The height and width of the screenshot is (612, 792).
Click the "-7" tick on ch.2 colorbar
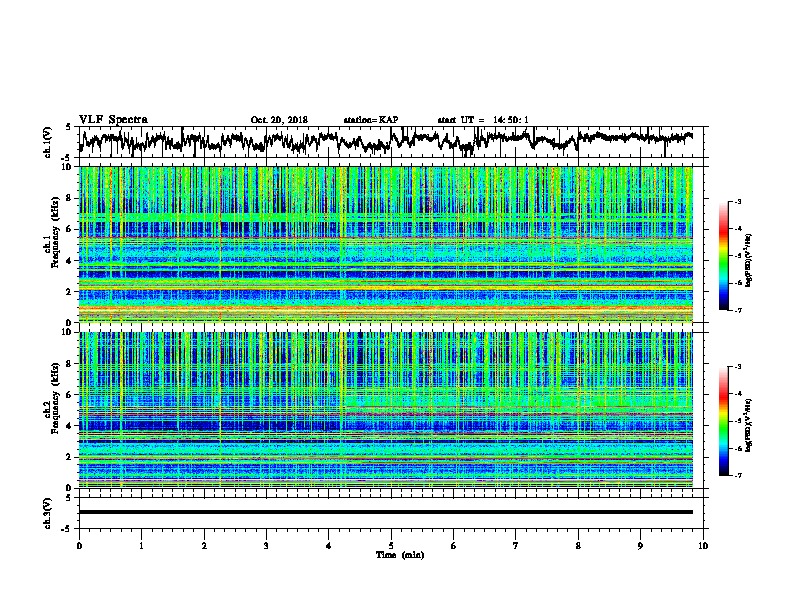738,475
